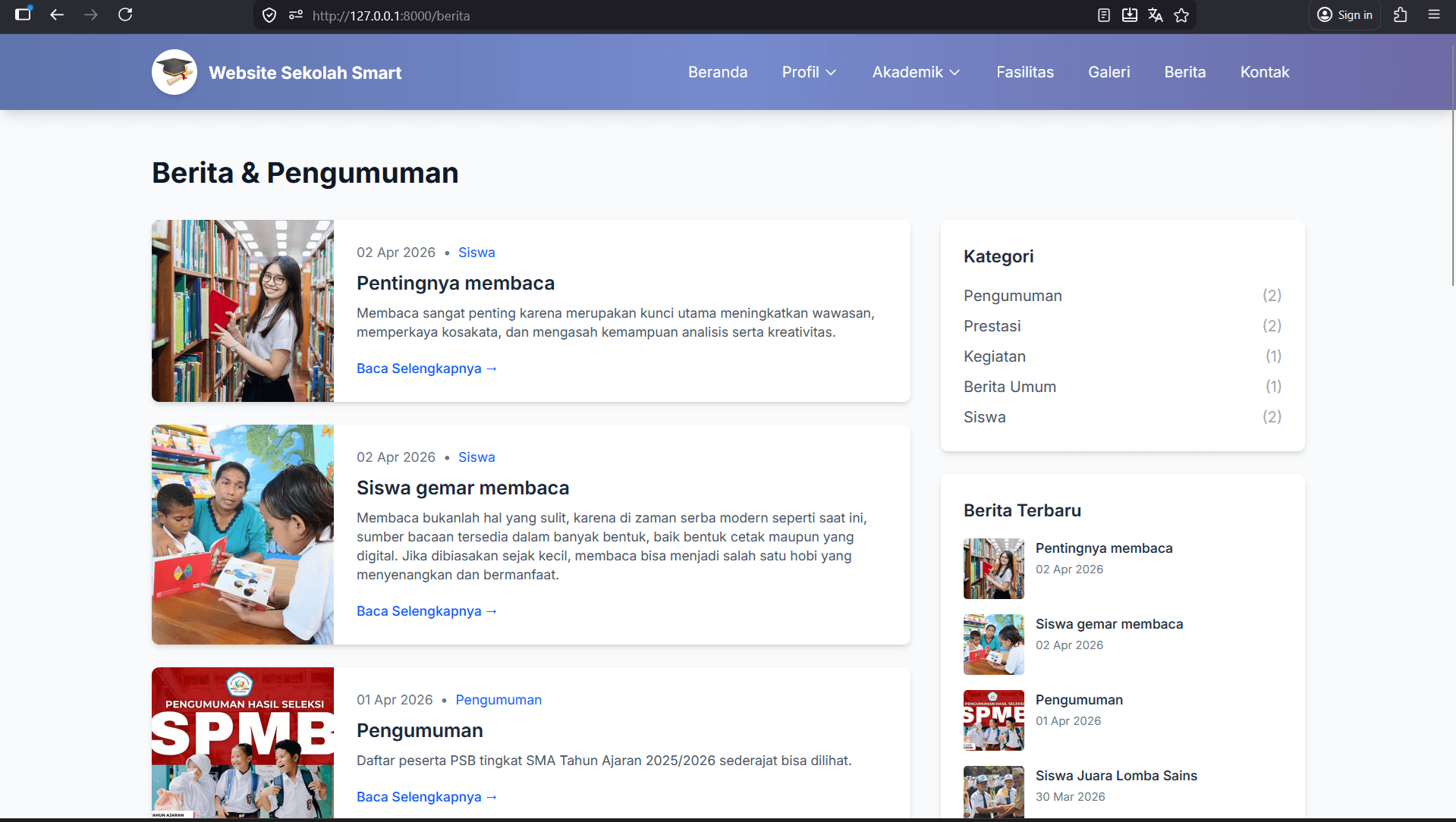
Task: Open Pengumuman in Berita Terbaru list
Action: (x=1079, y=700)
